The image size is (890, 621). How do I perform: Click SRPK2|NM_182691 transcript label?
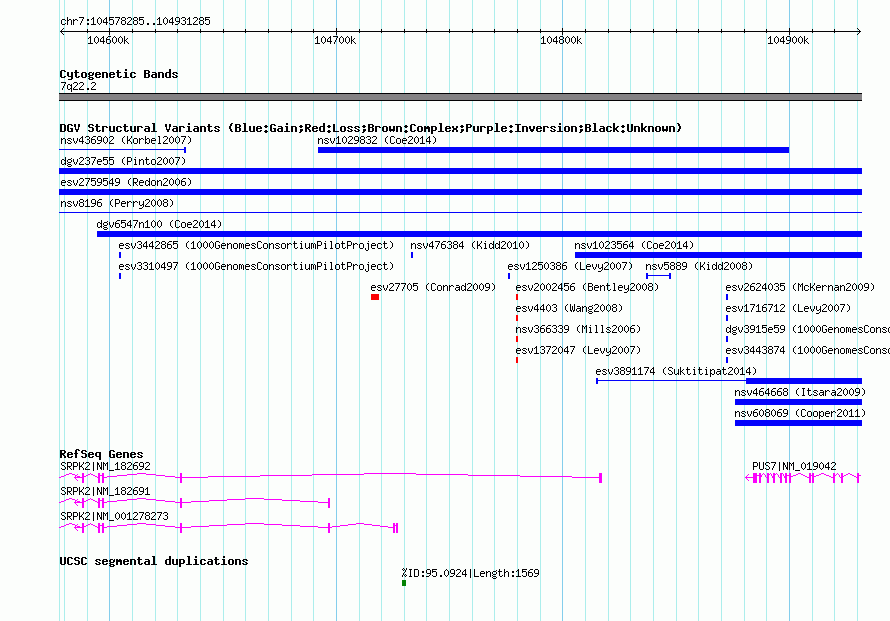[x=106, y=492]
